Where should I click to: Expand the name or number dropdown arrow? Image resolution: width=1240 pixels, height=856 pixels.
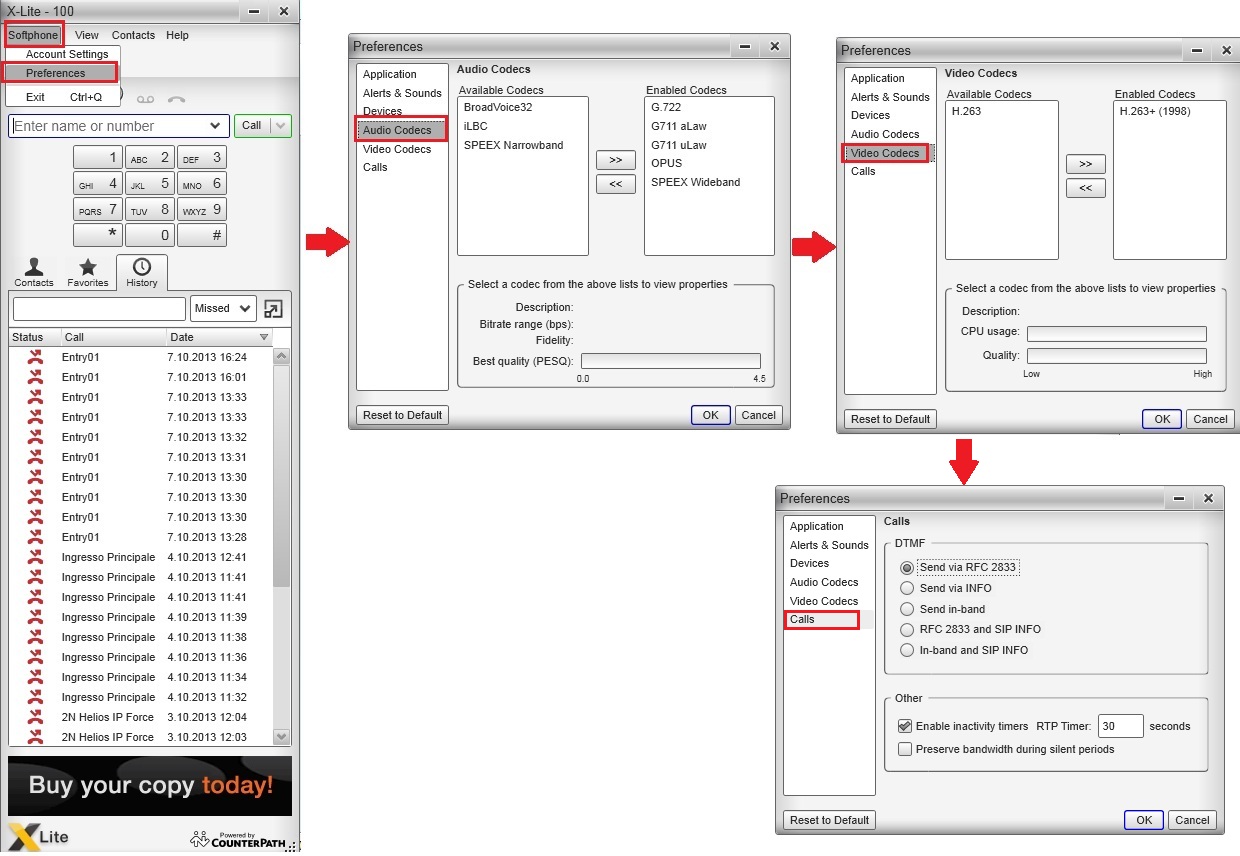216,126
